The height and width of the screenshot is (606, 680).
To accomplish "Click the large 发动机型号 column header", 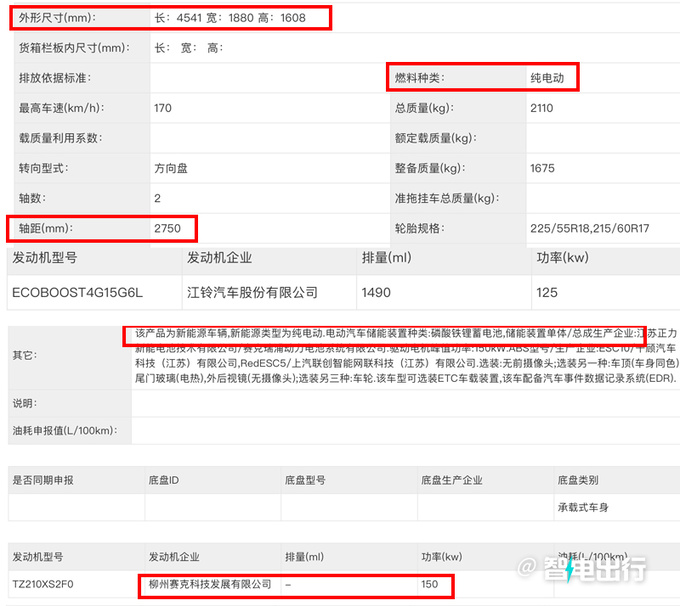I will coord(45,258).
